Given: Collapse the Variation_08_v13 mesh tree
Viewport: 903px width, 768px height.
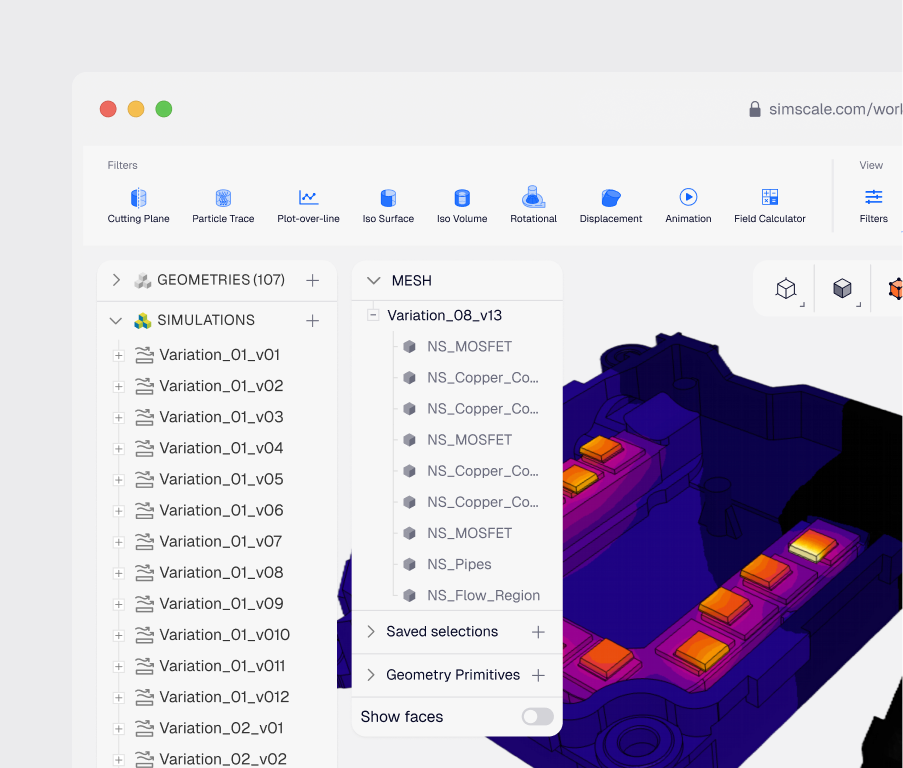Looking at the screenshot, I should coord(373,315).
